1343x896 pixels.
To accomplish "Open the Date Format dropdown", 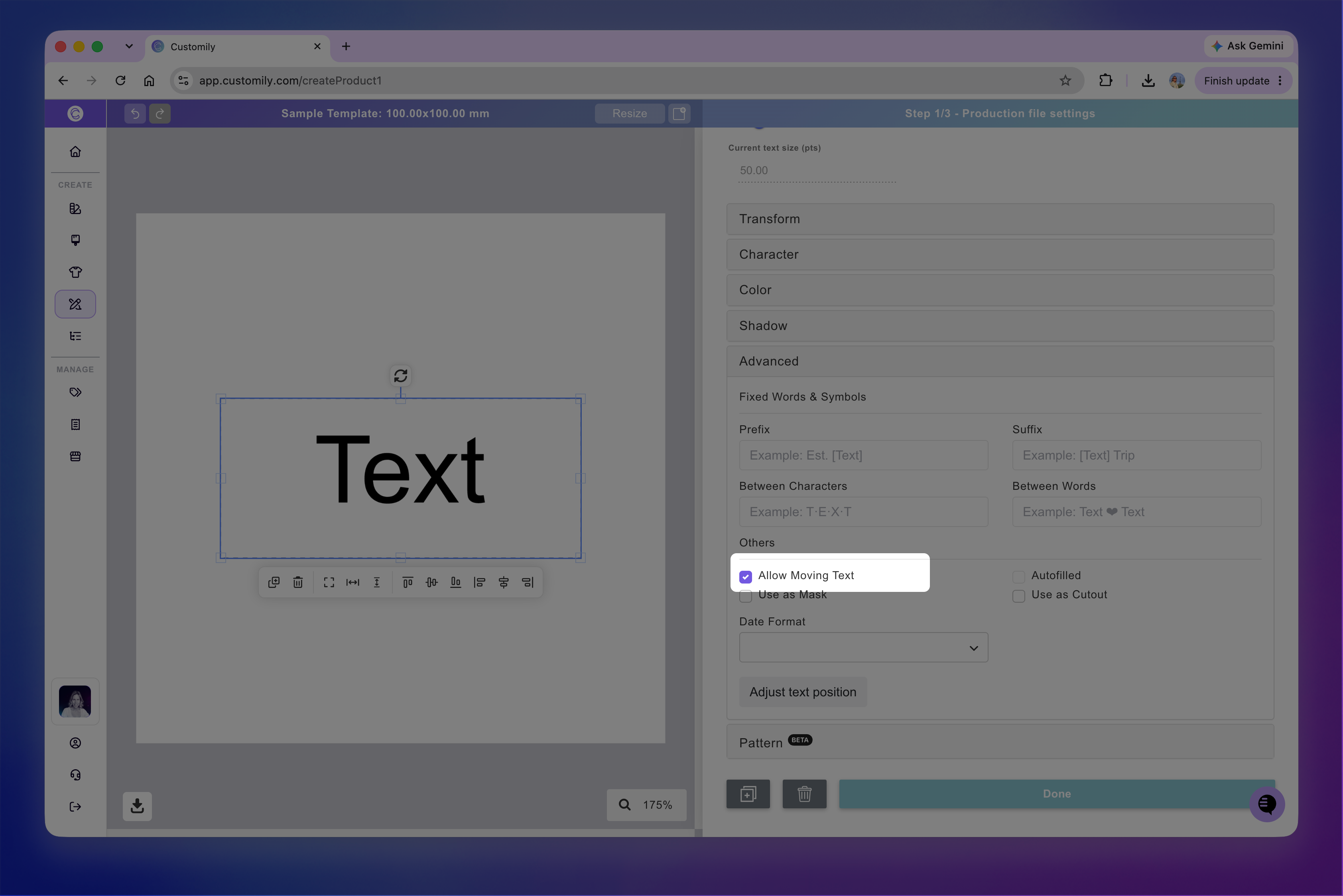I will point(863,647).
